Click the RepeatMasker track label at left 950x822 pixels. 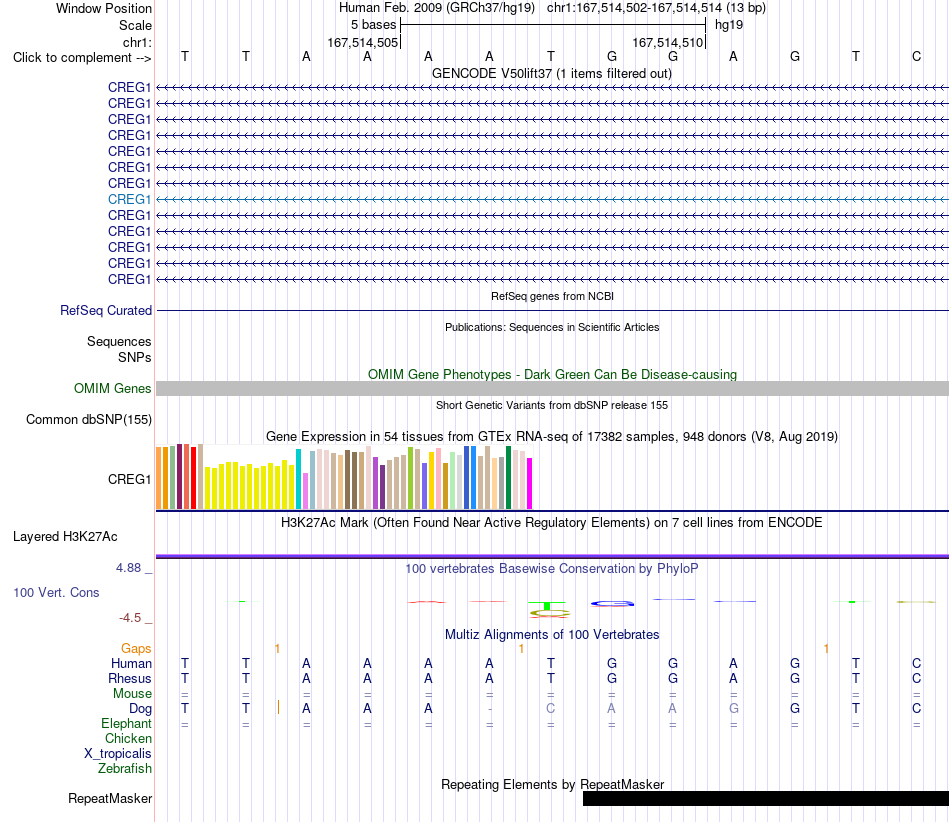pos(110,798)
